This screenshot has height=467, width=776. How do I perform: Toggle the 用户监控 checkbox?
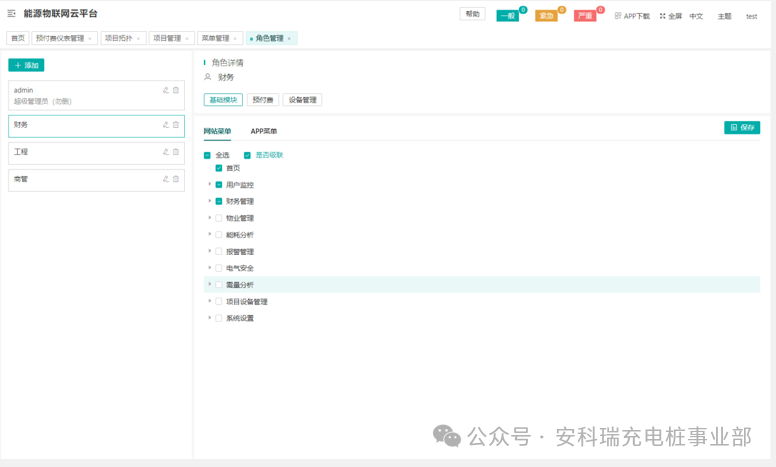click(x=219, y=185)
